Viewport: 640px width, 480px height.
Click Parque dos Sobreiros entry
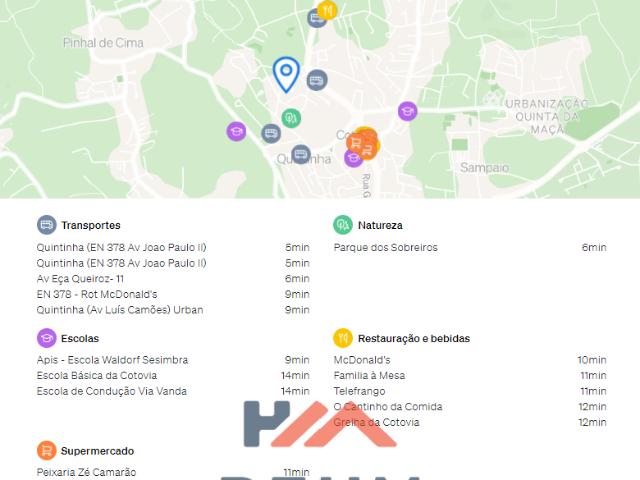pos(470,247)
